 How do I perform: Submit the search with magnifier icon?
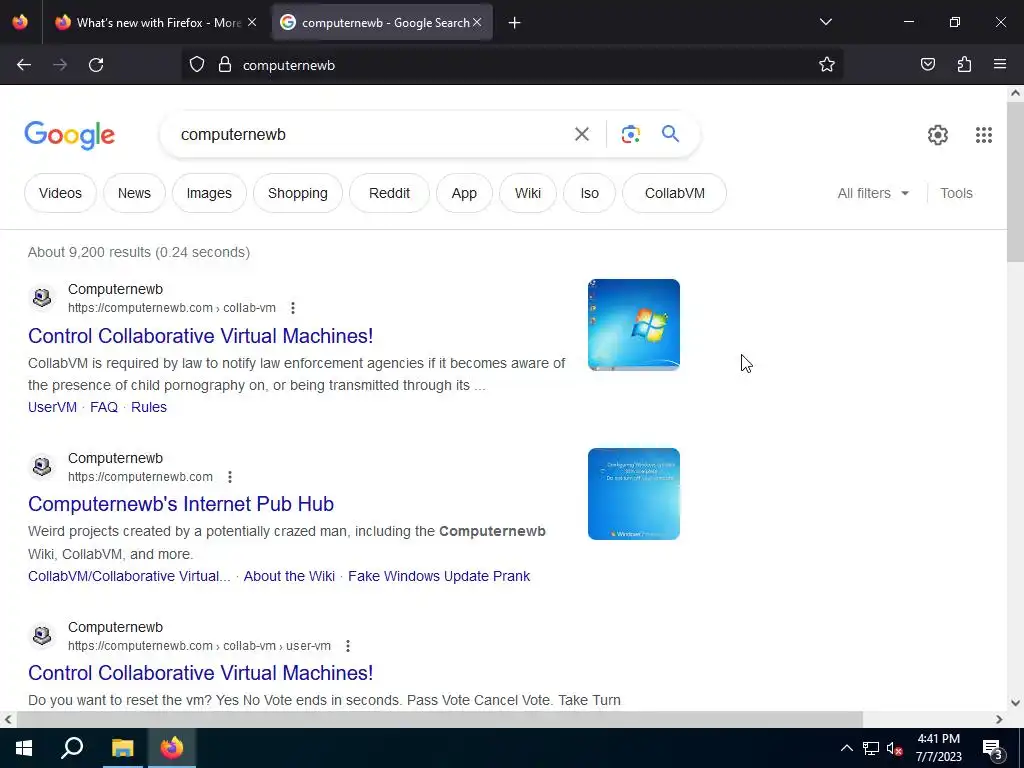pos(670,135)
